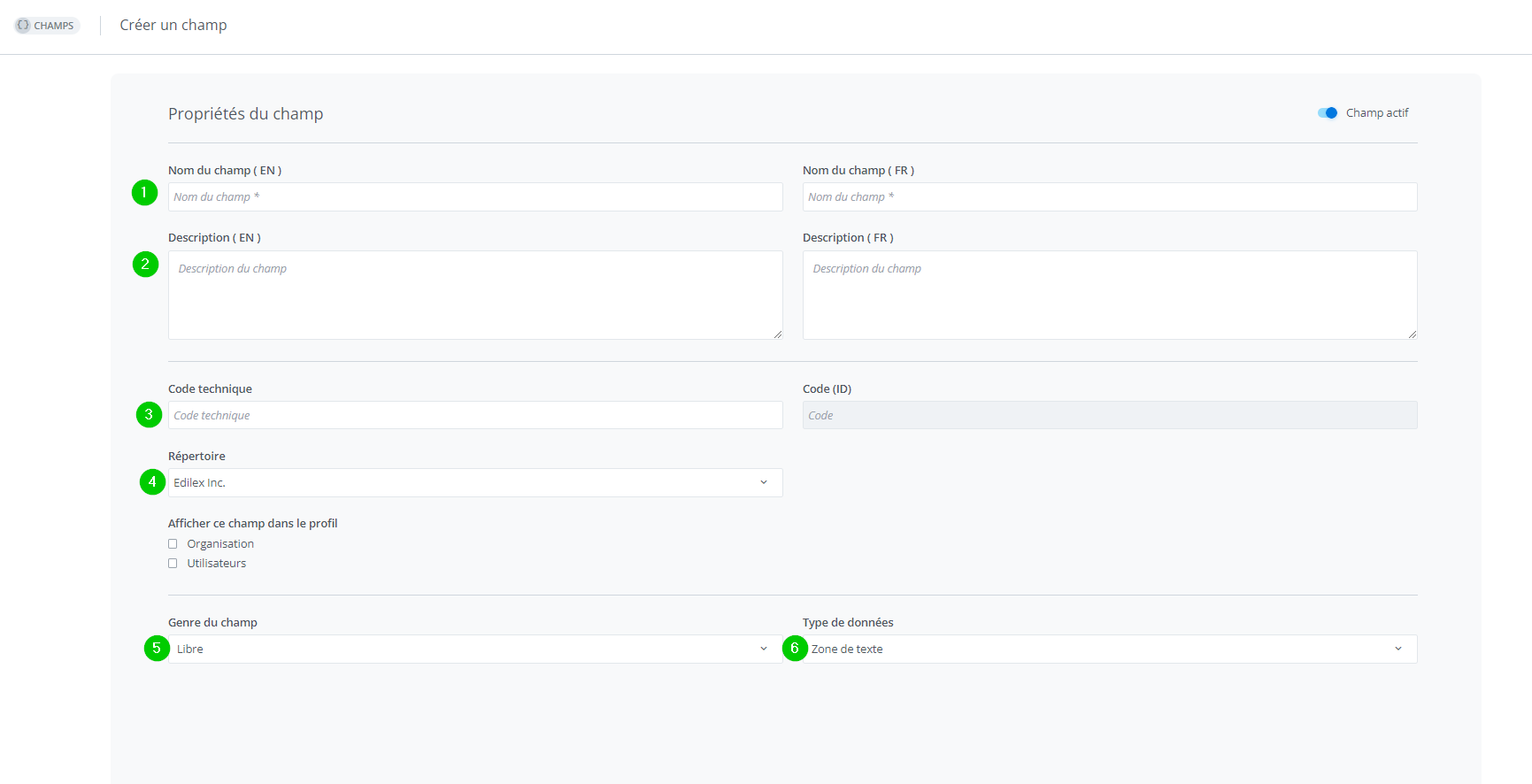
Task: Click green step marker number 5
Action: (x=157, y=649)
